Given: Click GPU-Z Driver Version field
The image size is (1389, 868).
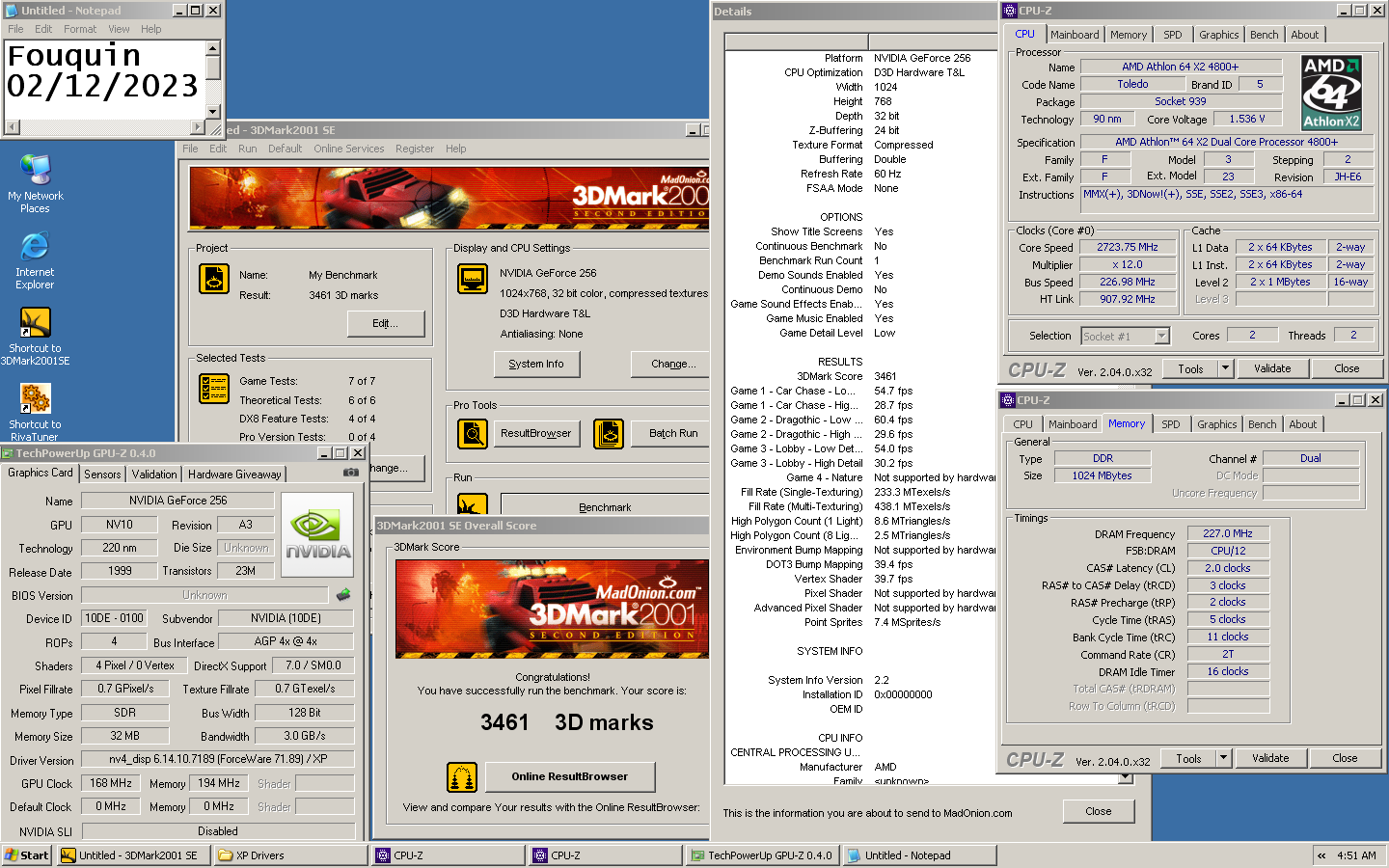Looking at the screenshot, I should [217, 759].
